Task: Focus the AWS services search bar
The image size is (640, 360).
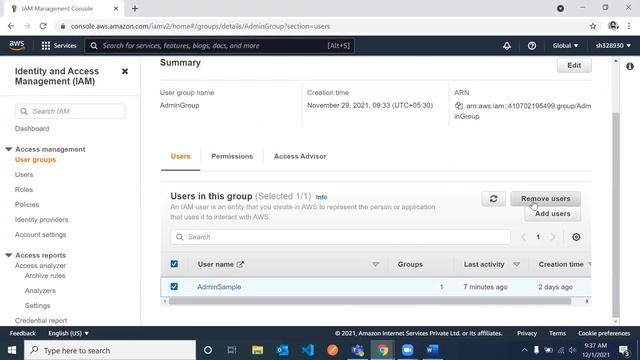Action: point(220,46)
